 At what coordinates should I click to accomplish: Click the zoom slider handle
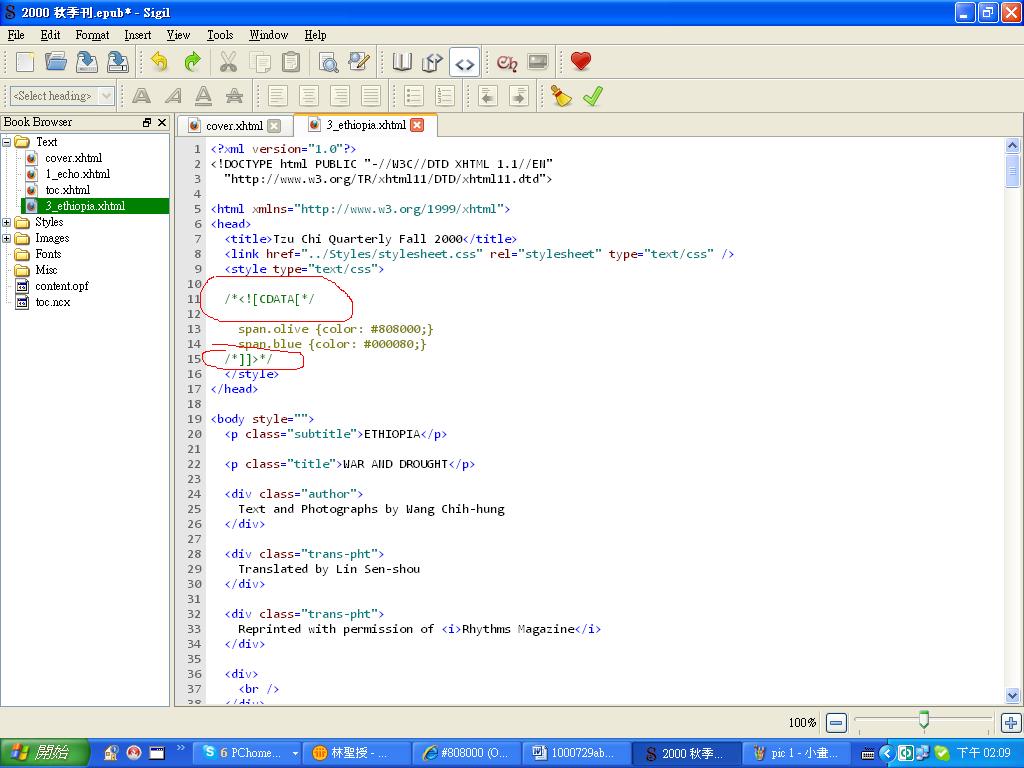(923, 720)
